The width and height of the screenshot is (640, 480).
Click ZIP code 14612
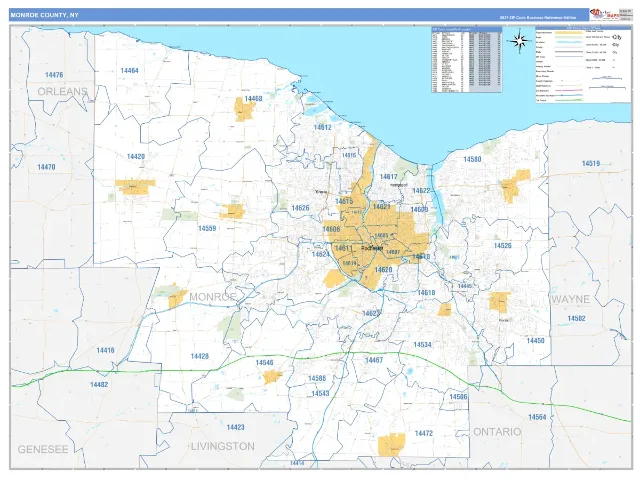322,127
